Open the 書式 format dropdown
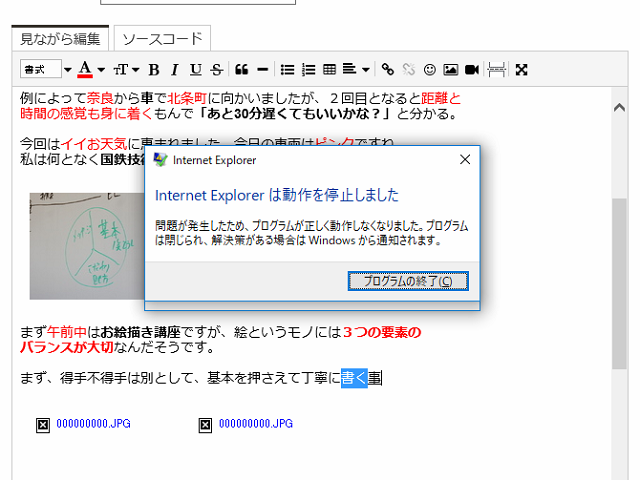 [46, 69]
